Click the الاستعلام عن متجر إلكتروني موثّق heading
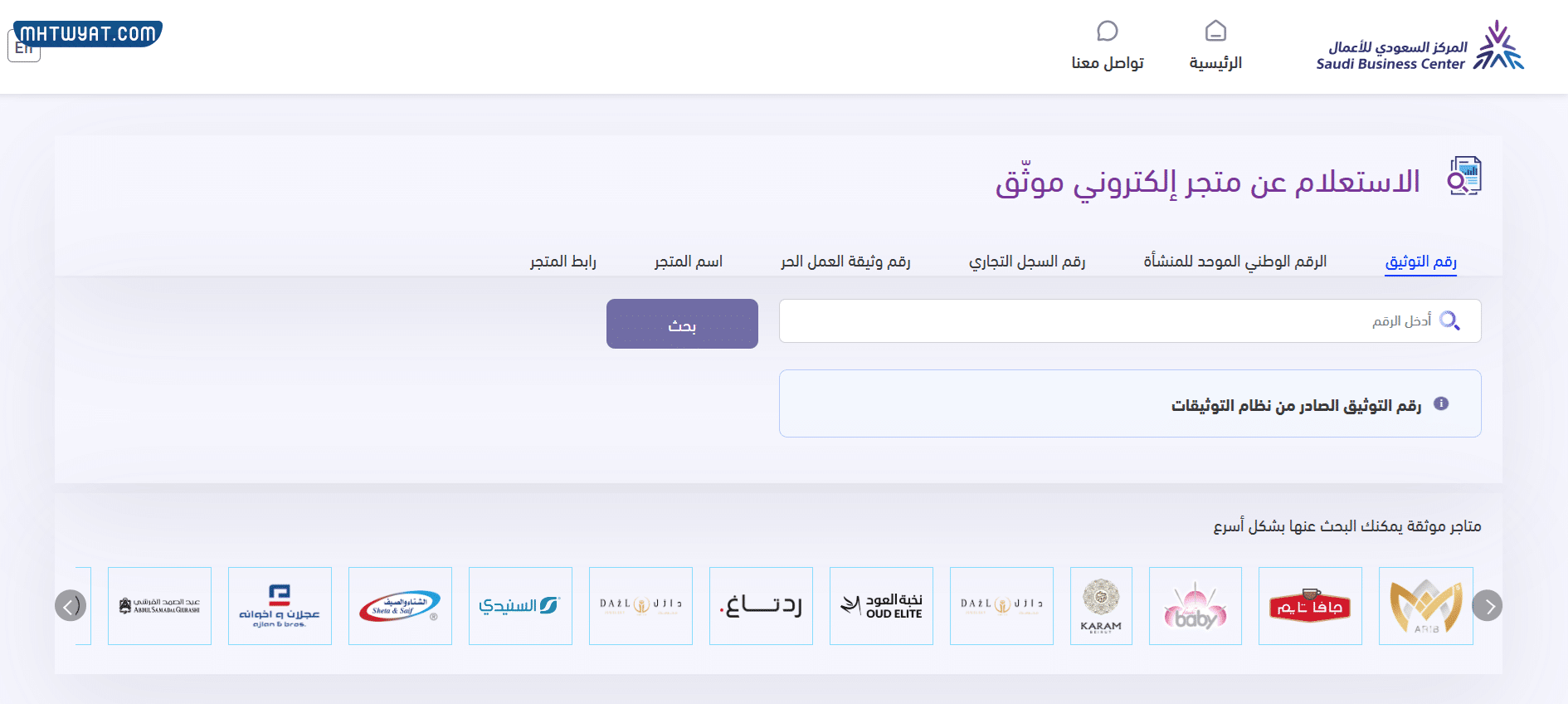 (1208, 182)
